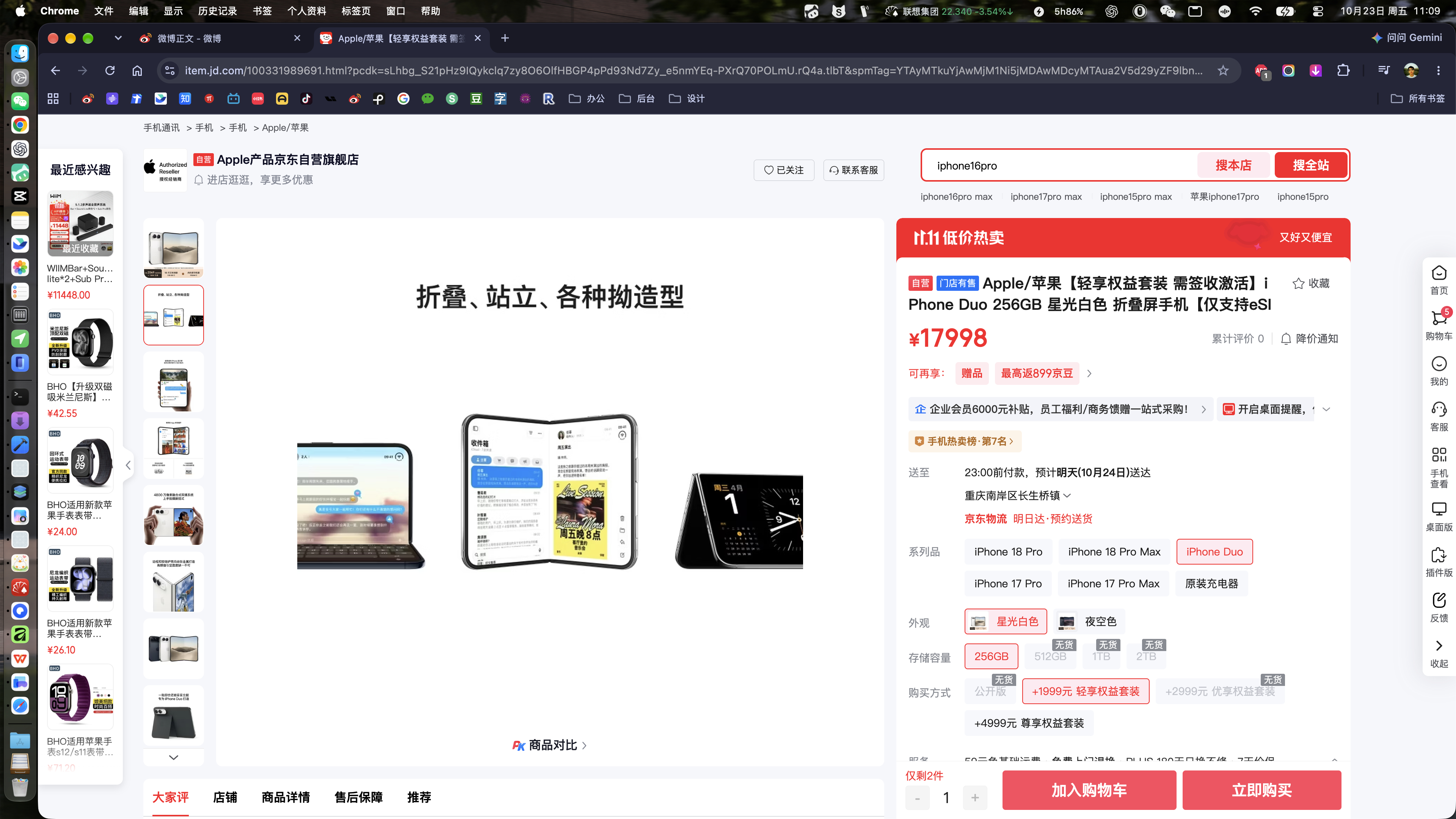Open Chrome tab search dropdown arrow
Screen dimensions: 1456x819
click(118, 38)
